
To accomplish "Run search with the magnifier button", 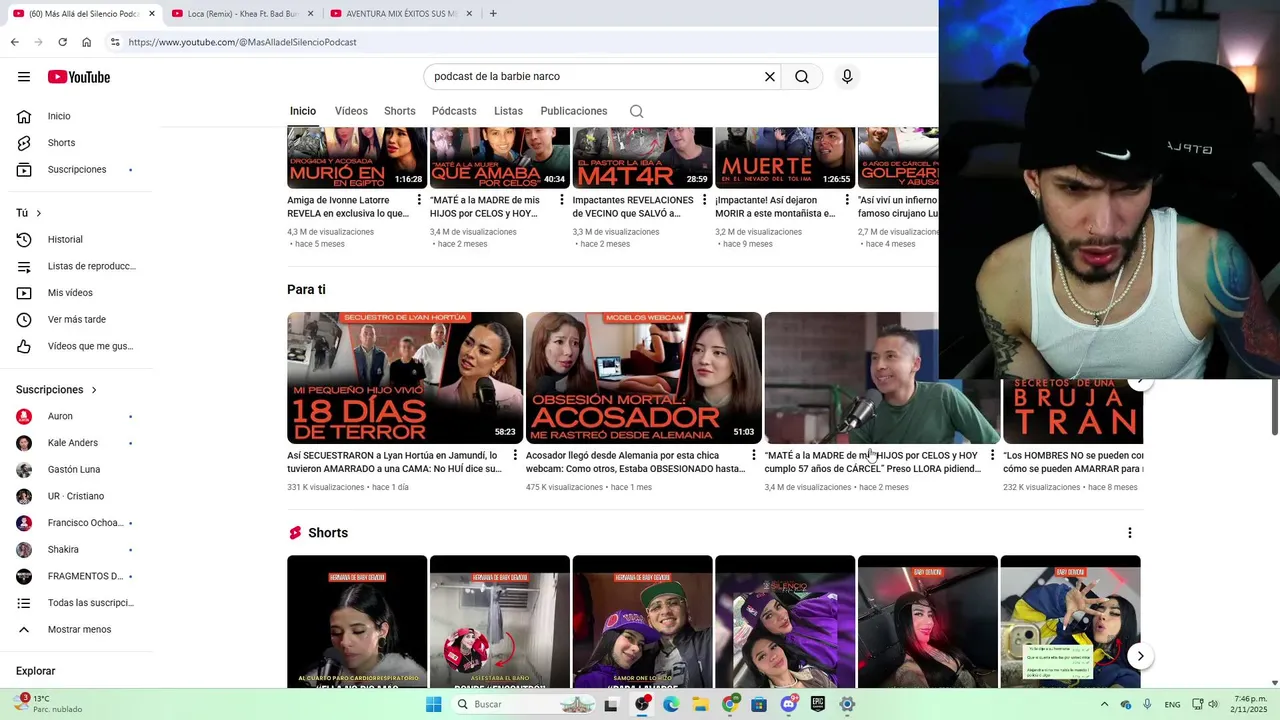I will 802,77.
